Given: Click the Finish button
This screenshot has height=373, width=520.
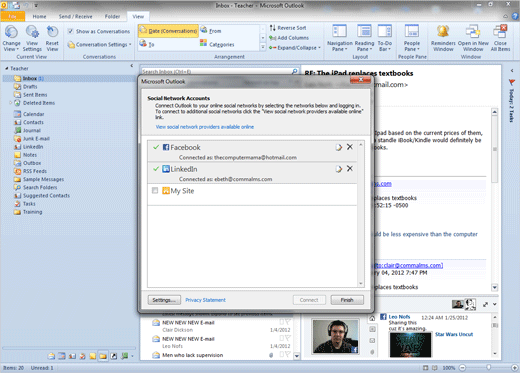Looking at the screenshot, I should (347, 300).
